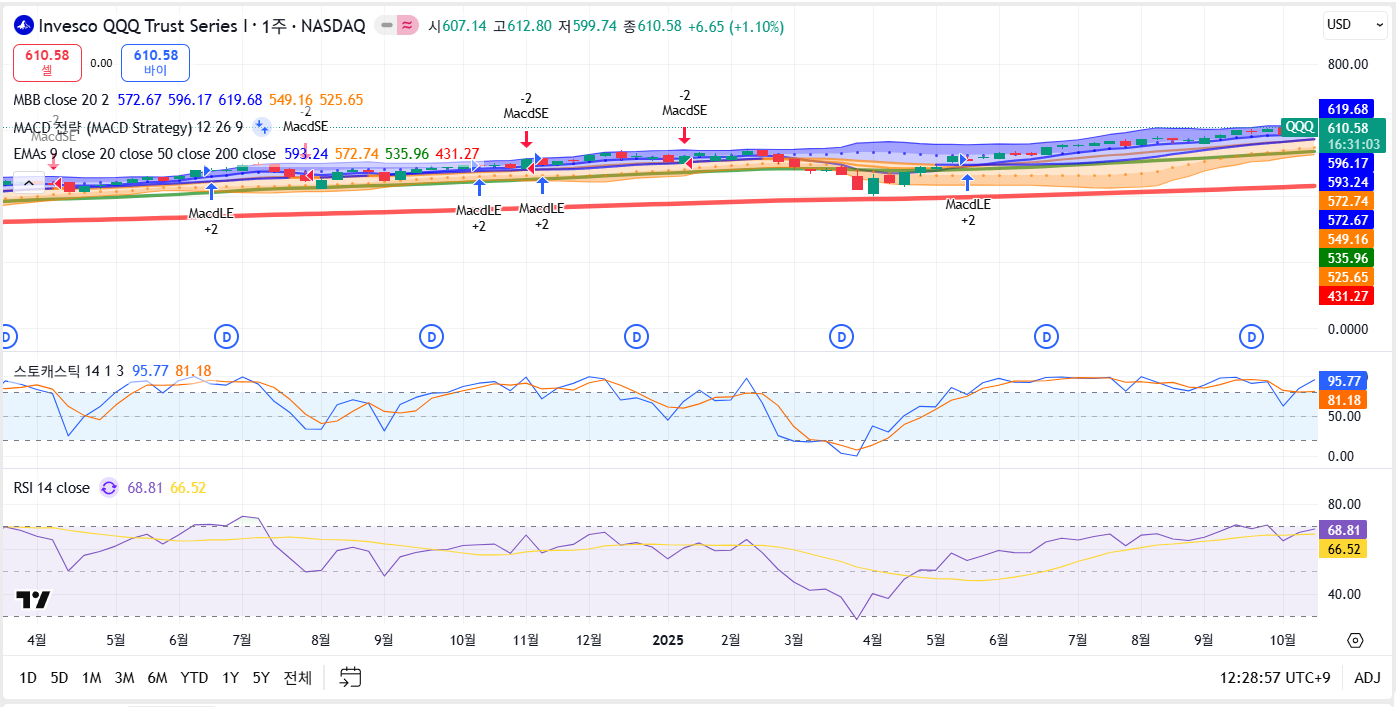The width and height of the screenshot is (1396, 707).
Task: Click the 12월 label on the time axis
Action: [589, 640]
